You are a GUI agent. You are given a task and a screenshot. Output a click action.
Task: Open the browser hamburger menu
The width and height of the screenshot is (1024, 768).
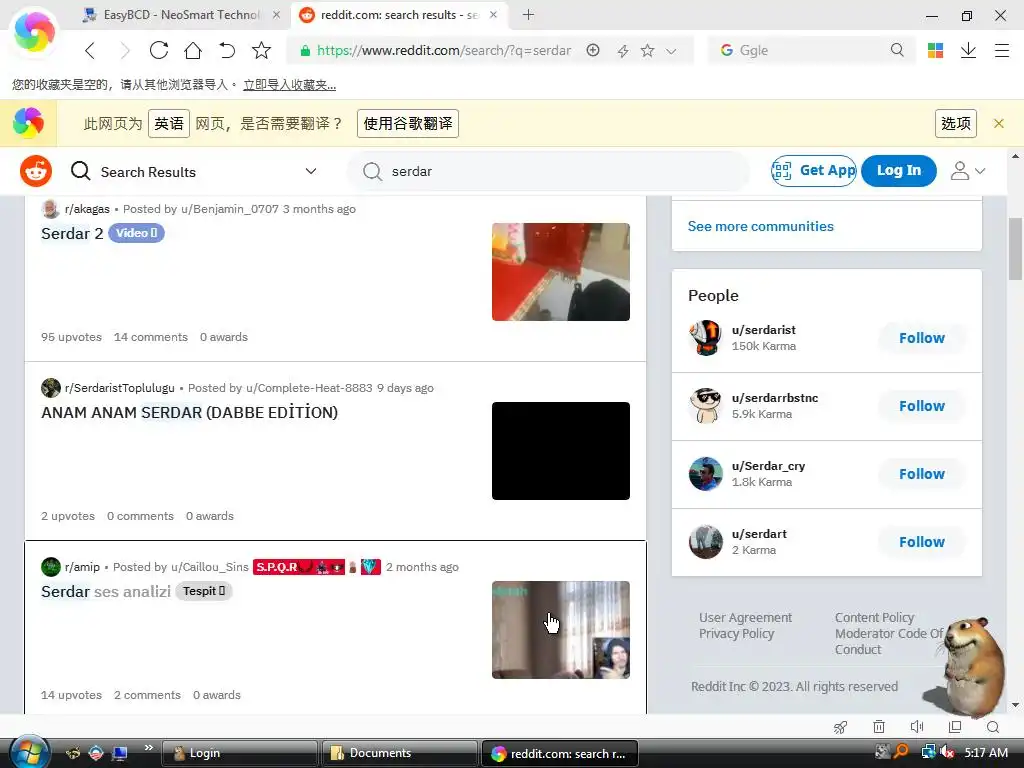coord(1002,50)
